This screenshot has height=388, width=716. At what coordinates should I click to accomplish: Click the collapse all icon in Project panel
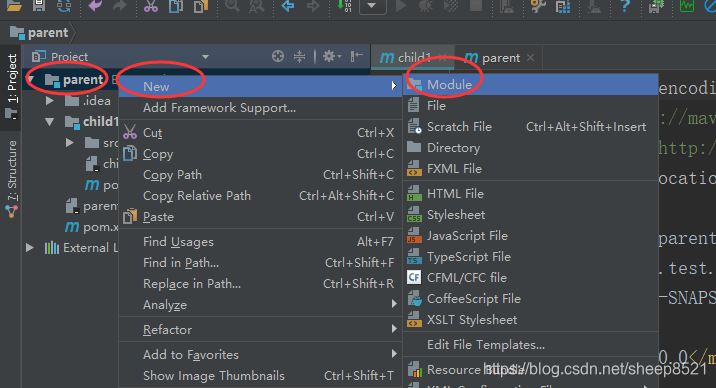click(300, 56)
